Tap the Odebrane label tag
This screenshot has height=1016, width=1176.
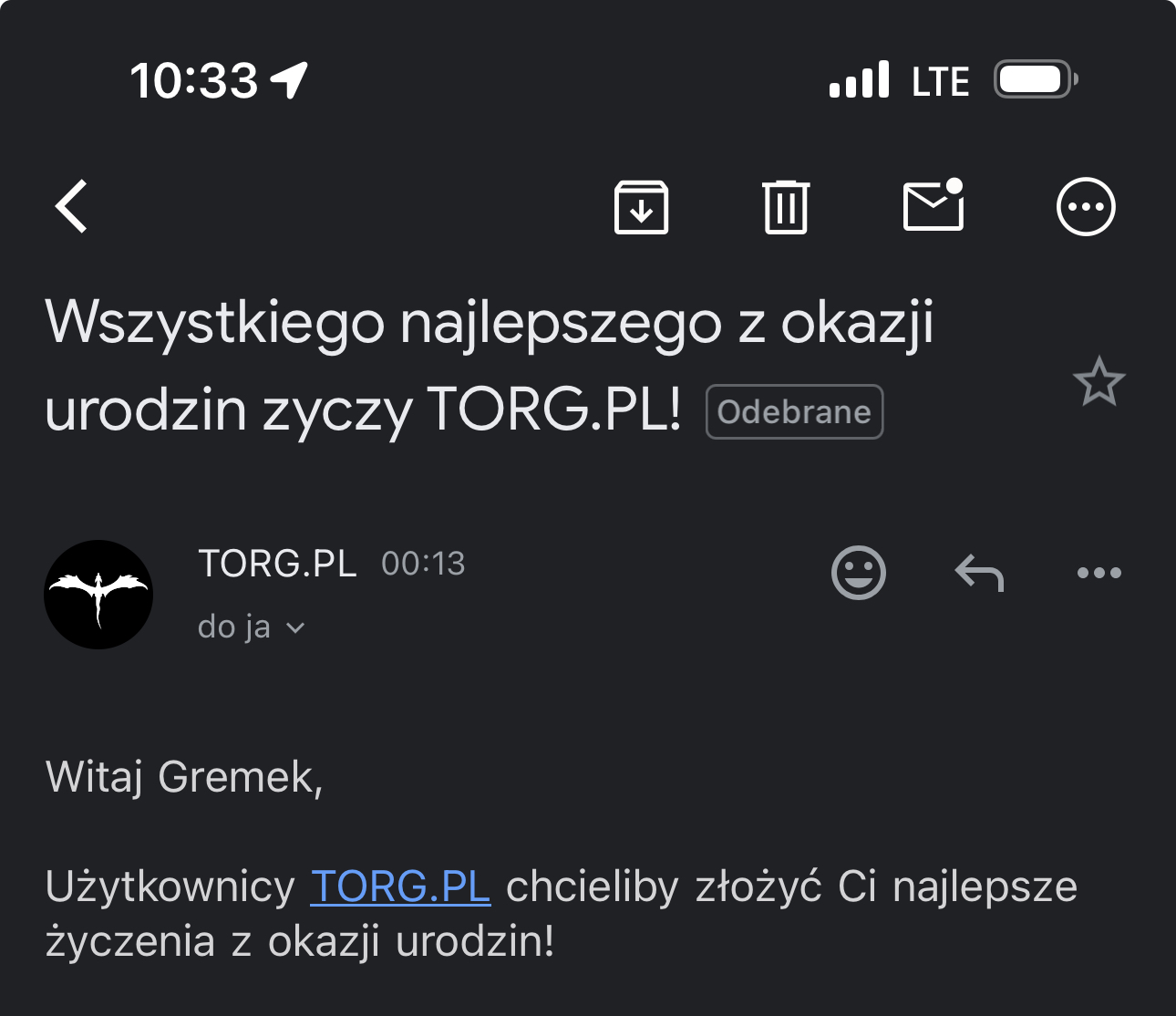point(794,412)
